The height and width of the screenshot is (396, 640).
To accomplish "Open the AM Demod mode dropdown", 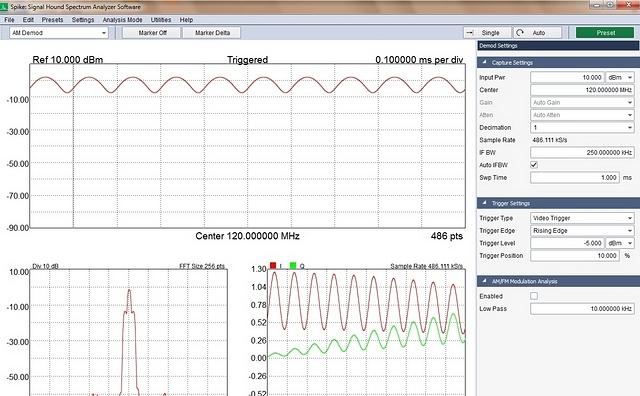I will 59,33.
